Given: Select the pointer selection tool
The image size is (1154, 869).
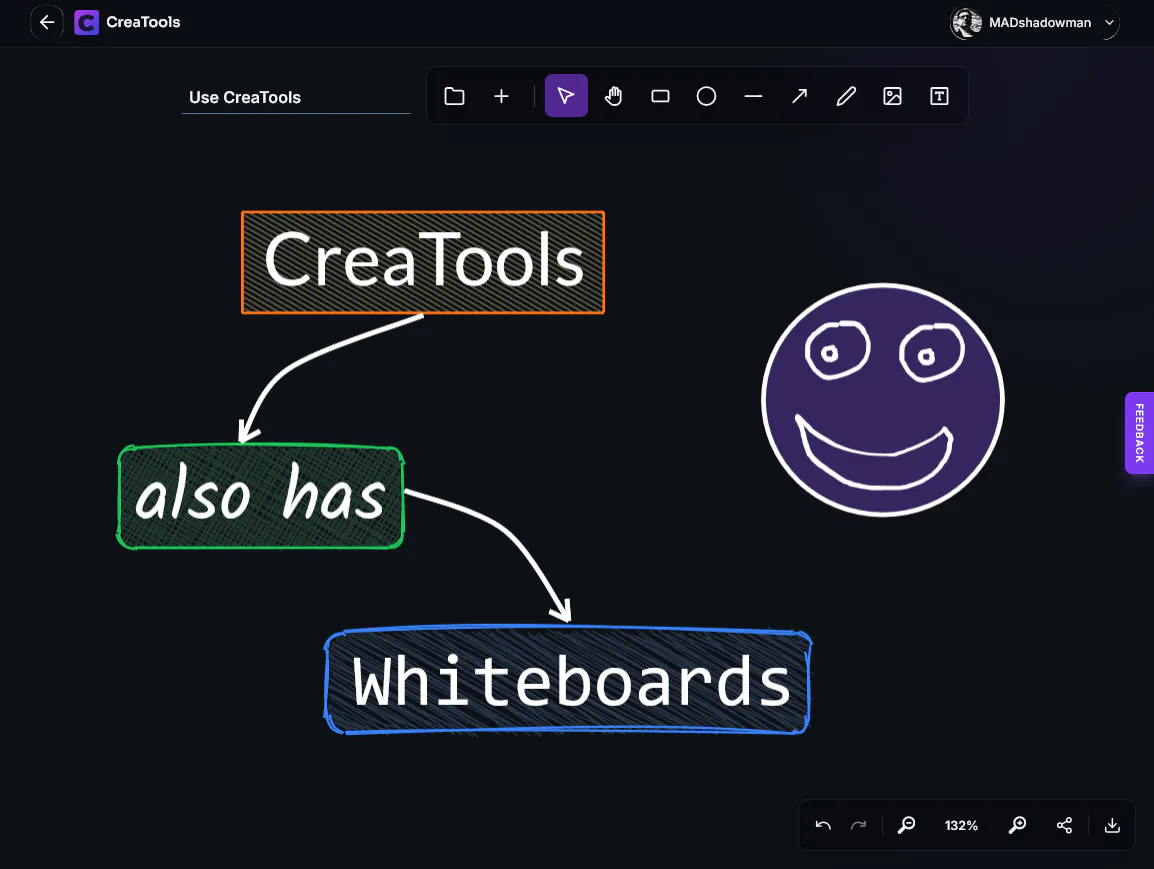Looking at the screenshot, I should 566,96.
